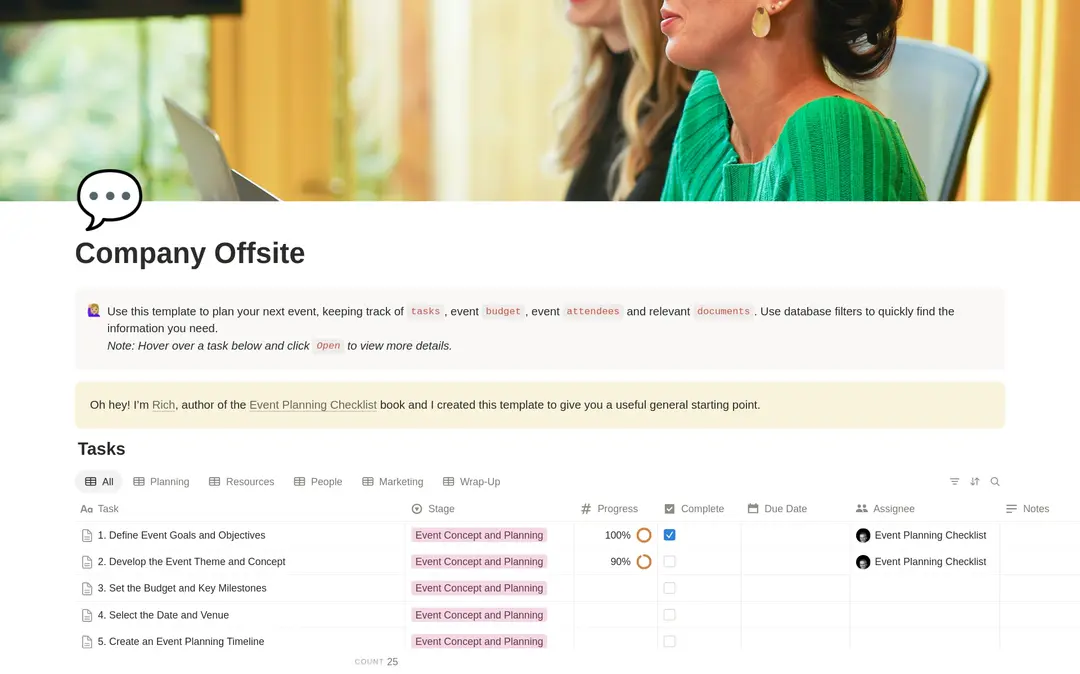Open task 1. Define Event Goals and Objectives

click(x=181, y=535)
